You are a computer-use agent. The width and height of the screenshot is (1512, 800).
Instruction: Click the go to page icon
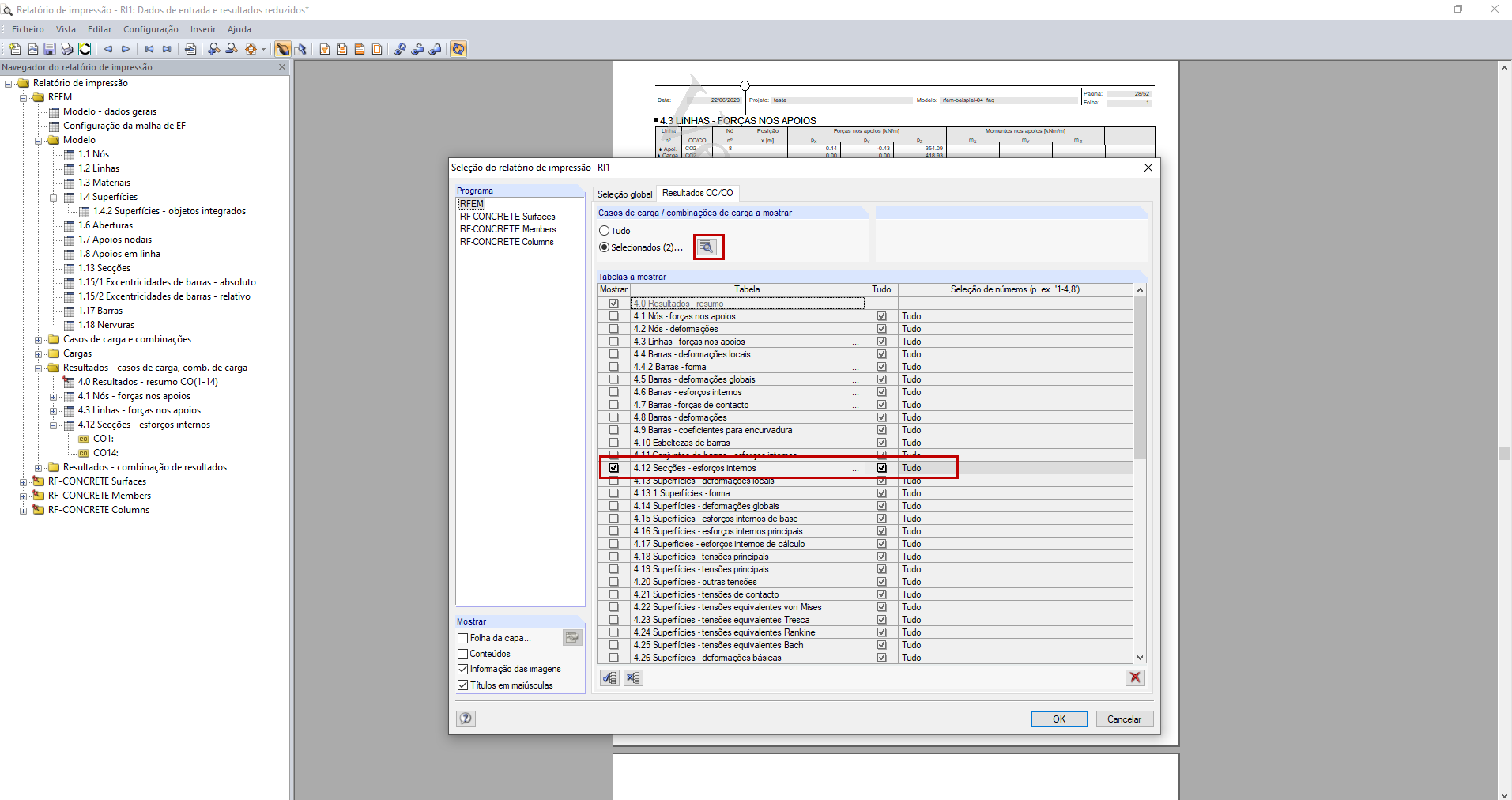190,49
